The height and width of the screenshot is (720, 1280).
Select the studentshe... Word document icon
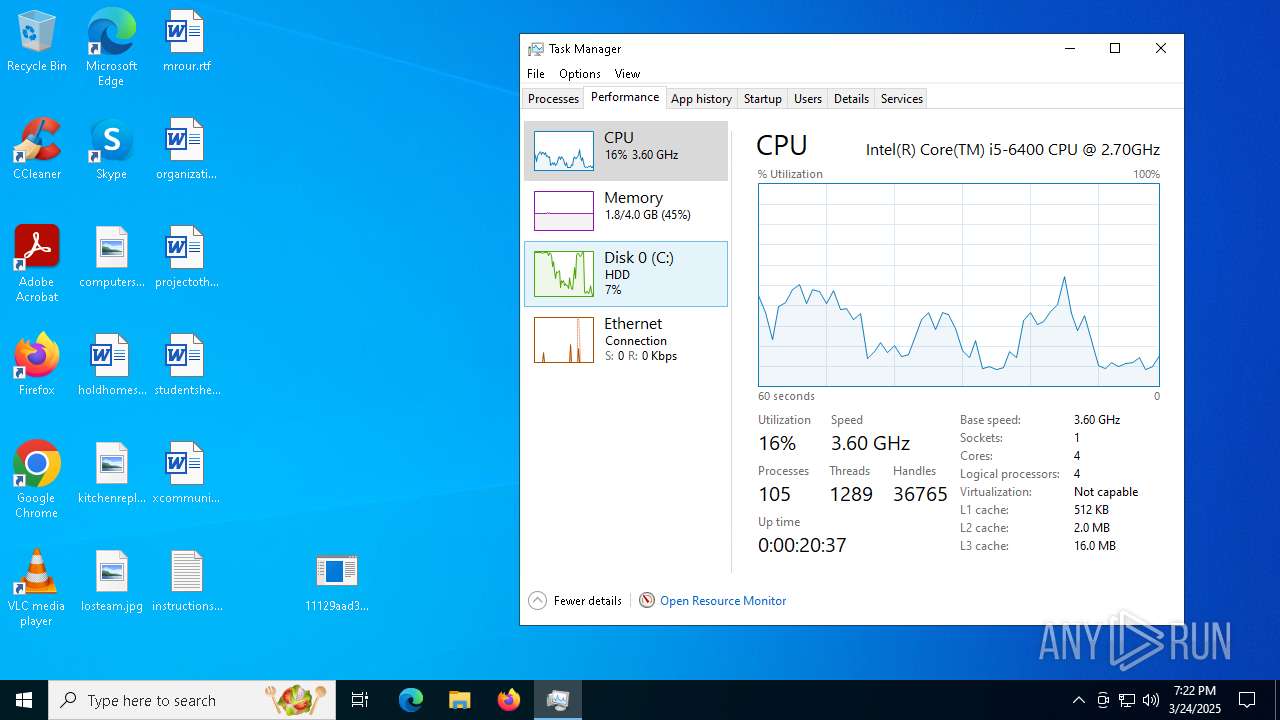click(186, 366)
